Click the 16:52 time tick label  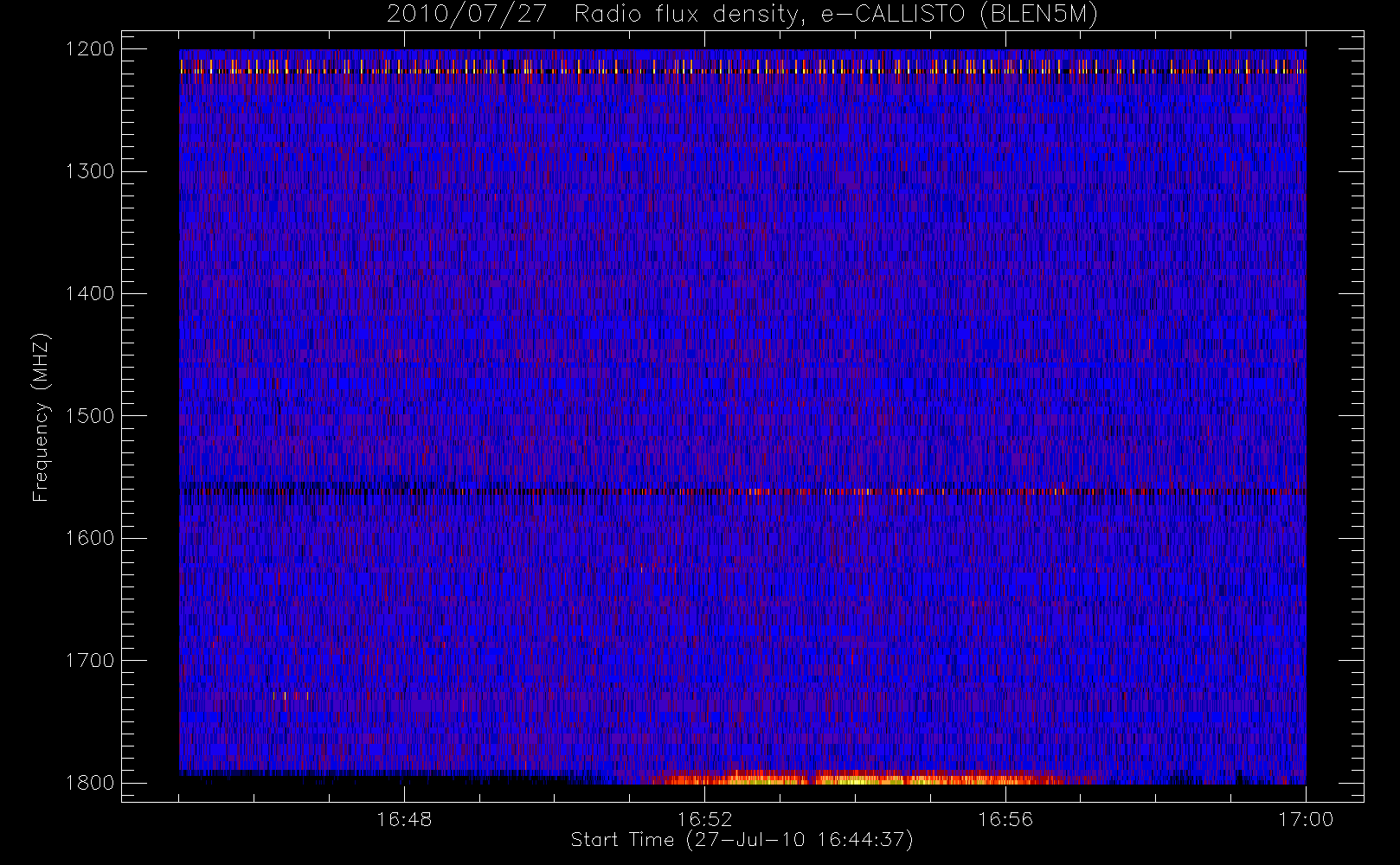click(704, 819)
